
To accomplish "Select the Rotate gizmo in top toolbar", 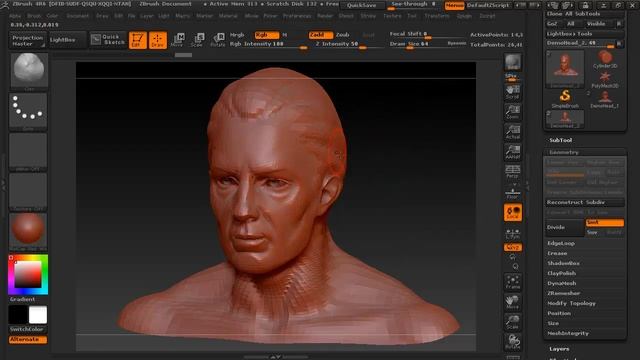I will tap(218, 40).
